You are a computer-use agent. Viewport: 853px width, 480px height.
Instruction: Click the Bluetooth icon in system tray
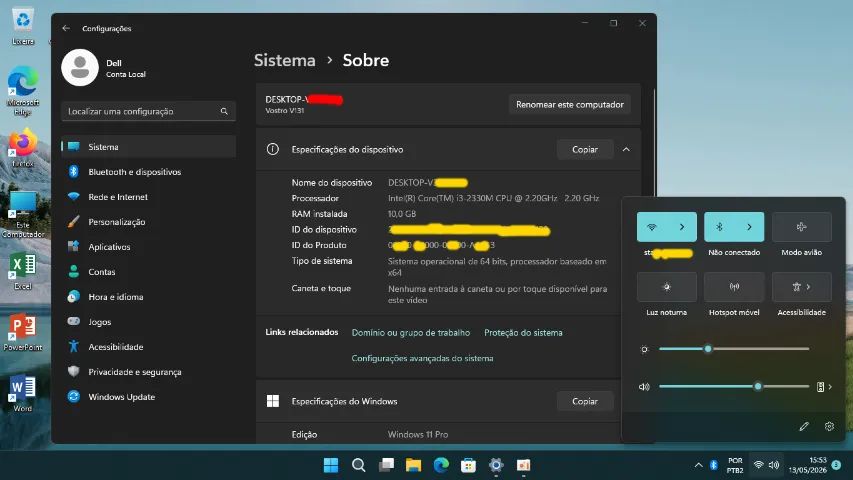714,465
